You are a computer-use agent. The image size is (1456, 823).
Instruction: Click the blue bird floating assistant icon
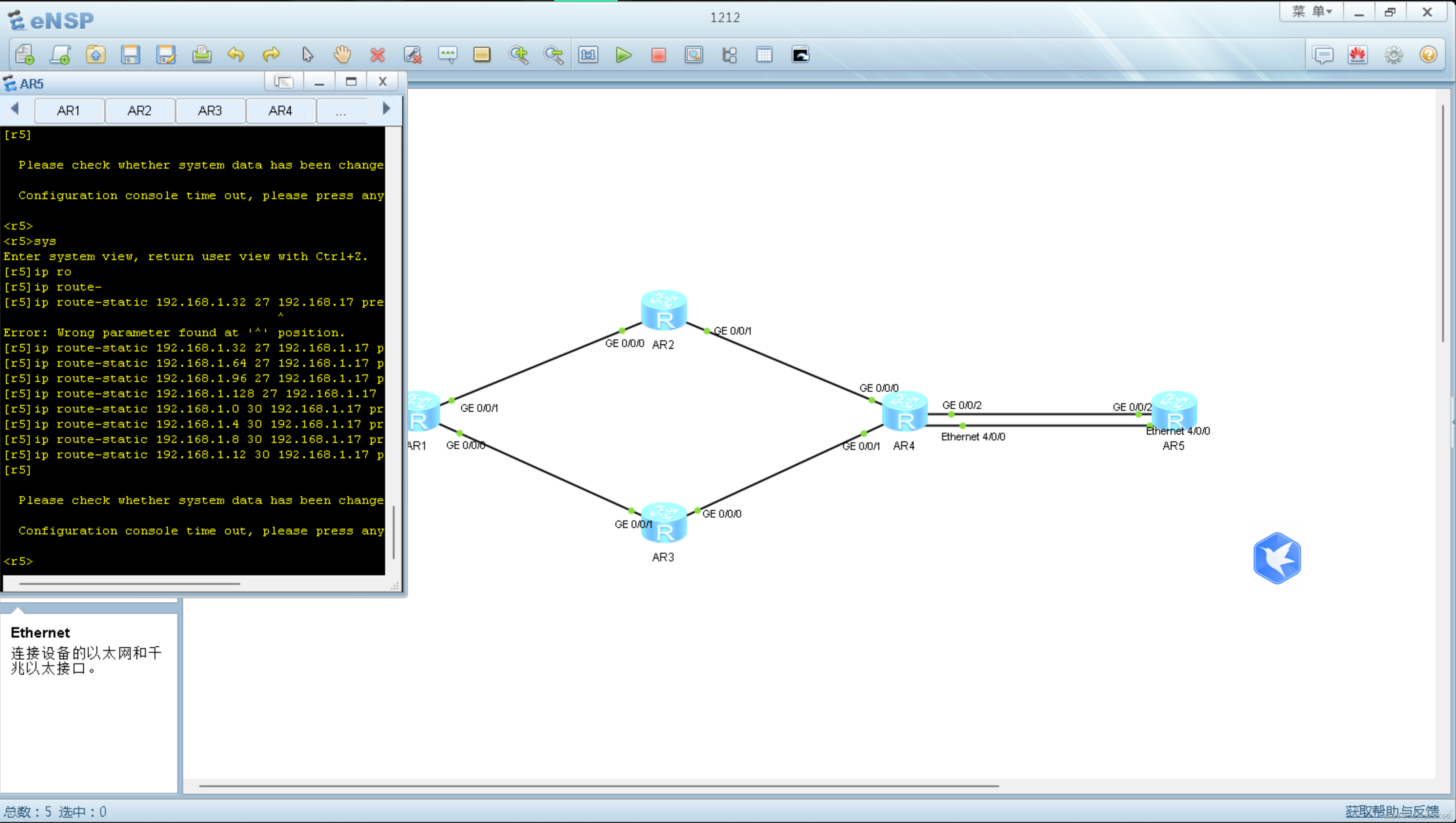(x=1277, y=558)
